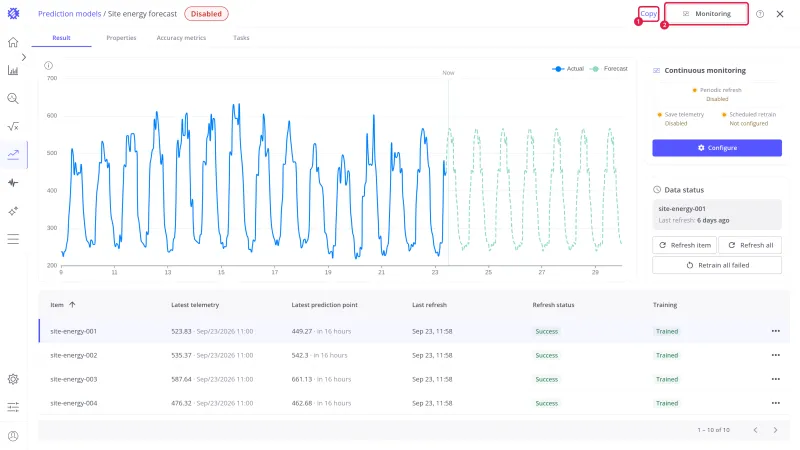
Task: Click the chart info icon
Action: pos(48,65)
